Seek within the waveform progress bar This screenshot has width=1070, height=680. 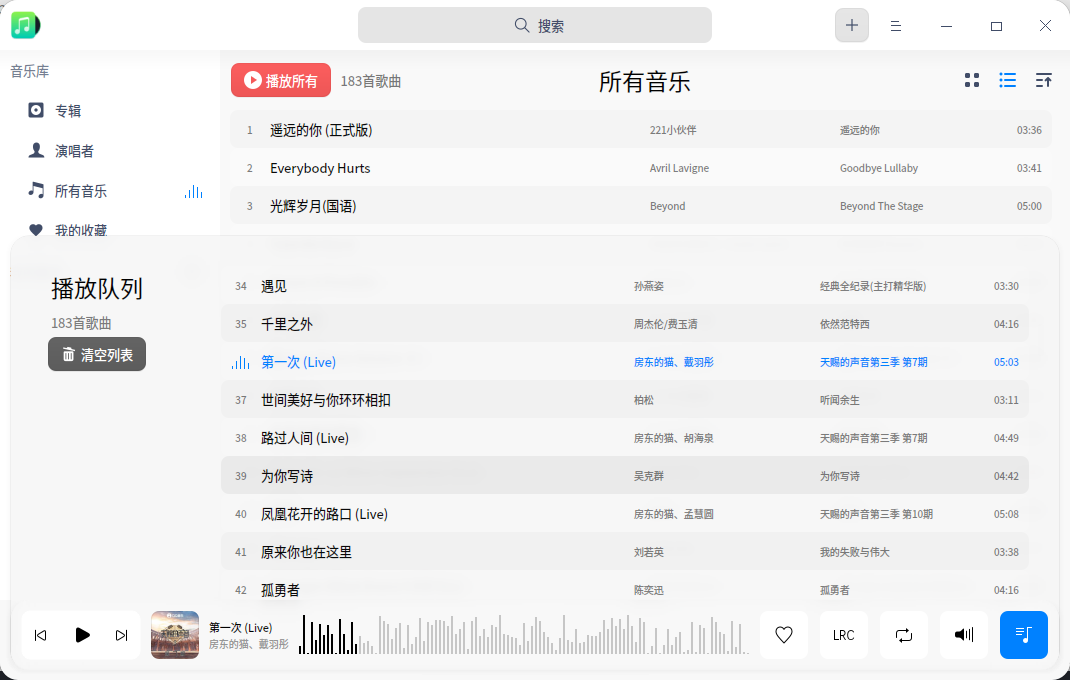pyautogui.click(x=524, y=635)
